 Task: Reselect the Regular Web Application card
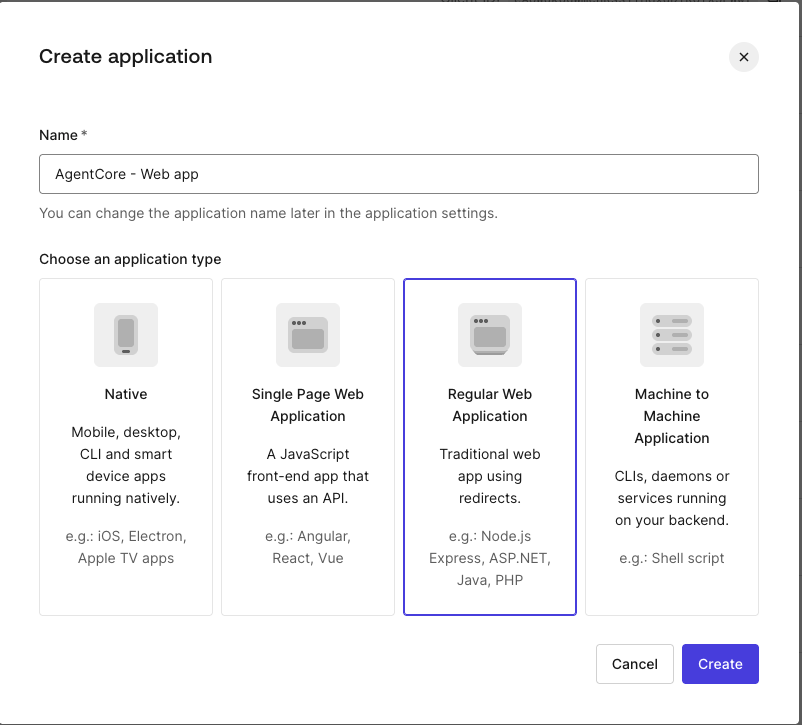pyautogui.click(x=489, y=446)
